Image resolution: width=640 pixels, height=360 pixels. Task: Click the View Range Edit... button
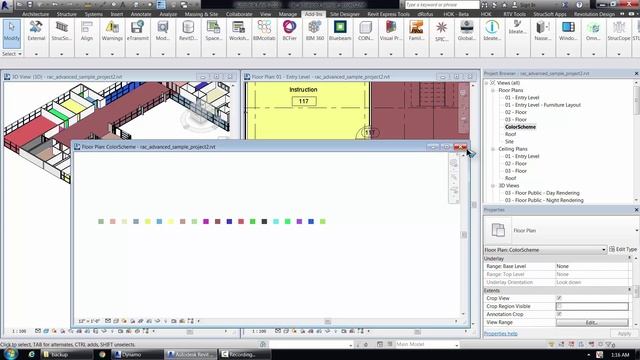coord(592,322)
